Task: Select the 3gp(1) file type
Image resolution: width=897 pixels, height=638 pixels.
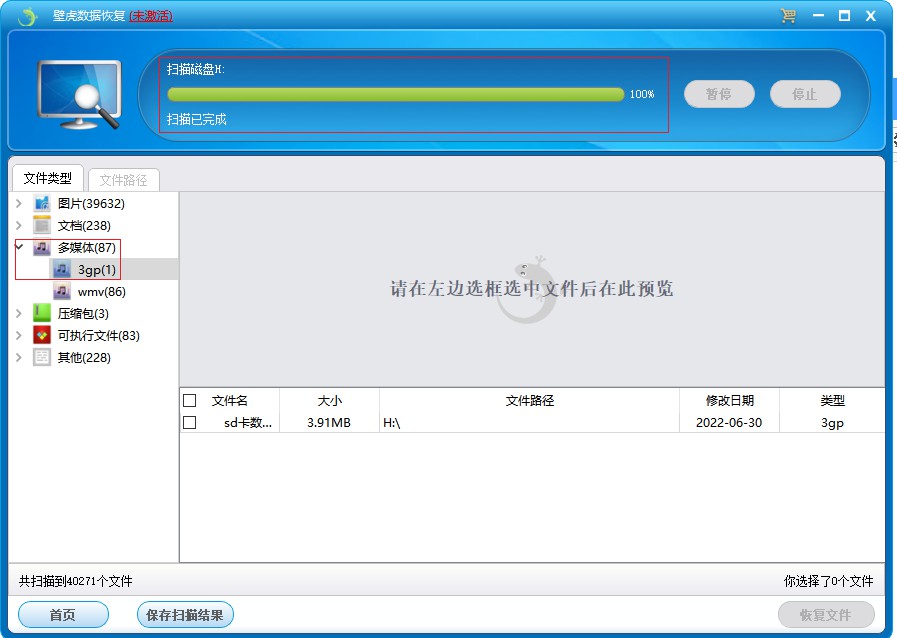Action: [97, 269]
